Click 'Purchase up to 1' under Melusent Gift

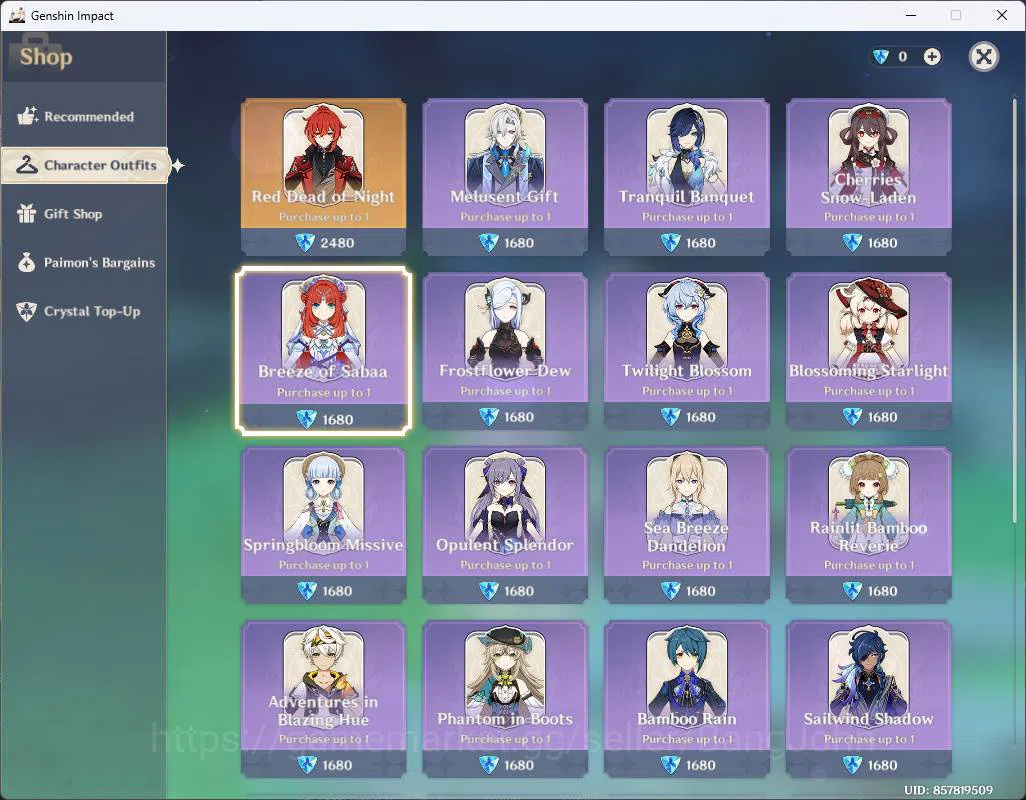pos(505,217)
